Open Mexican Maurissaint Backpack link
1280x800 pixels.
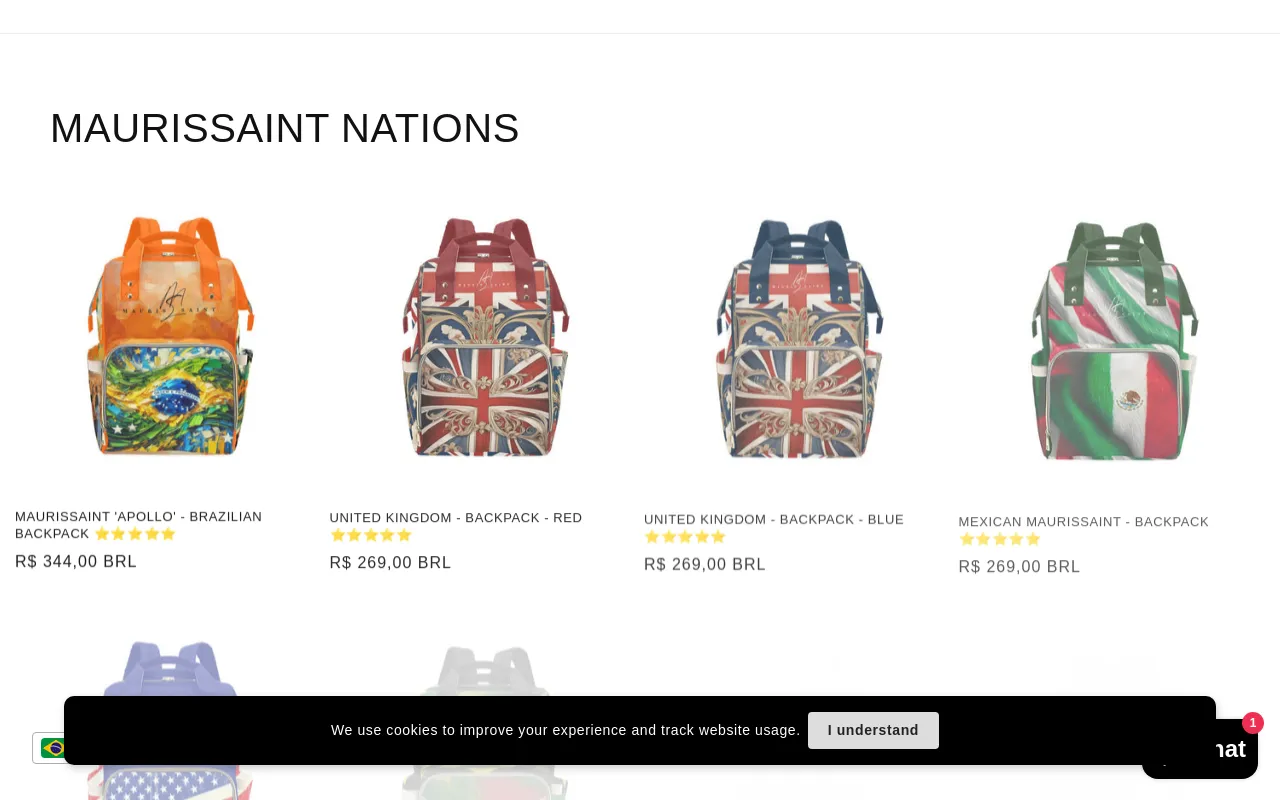point(1084,522)
